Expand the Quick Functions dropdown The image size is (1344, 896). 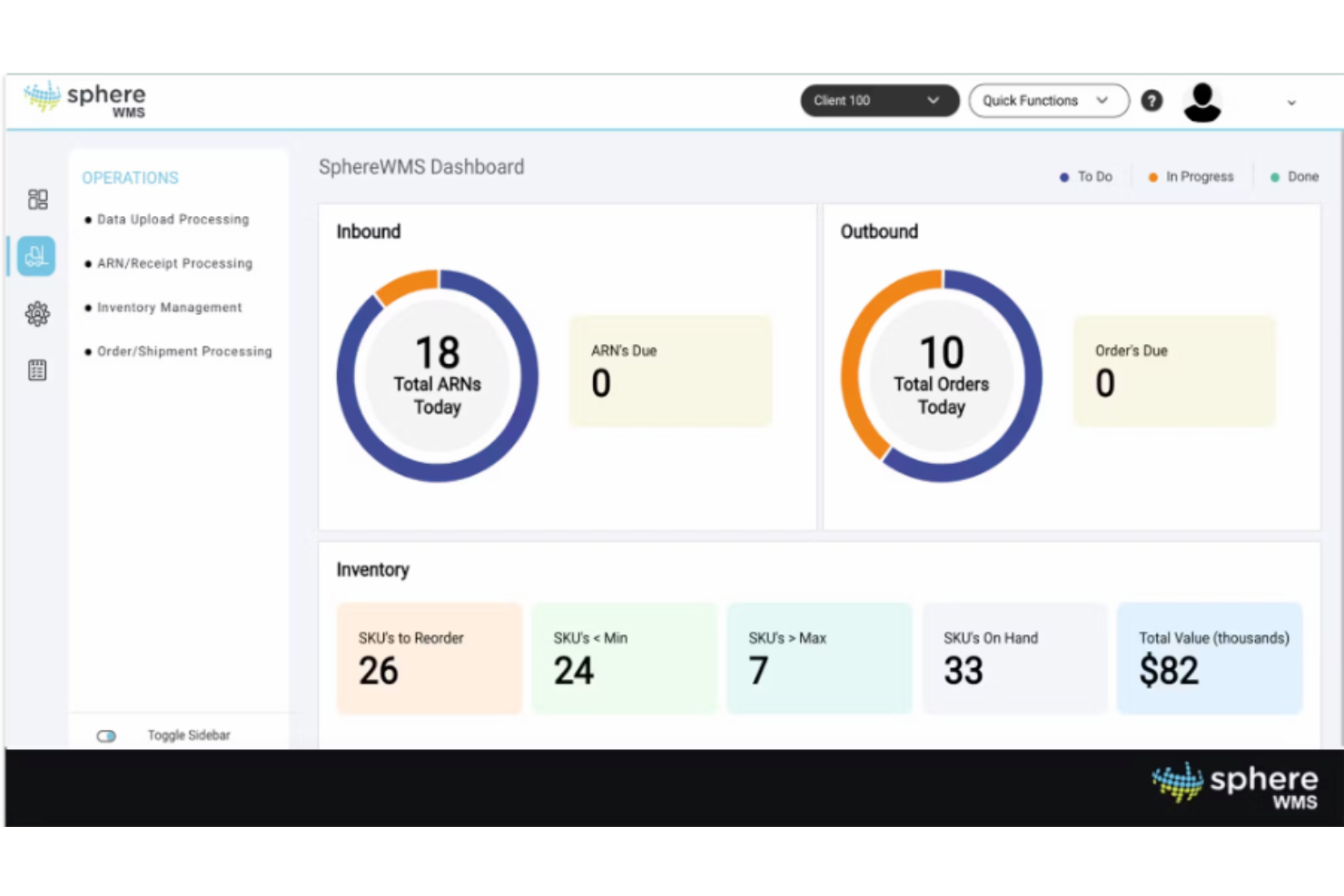click(1048, 101)
